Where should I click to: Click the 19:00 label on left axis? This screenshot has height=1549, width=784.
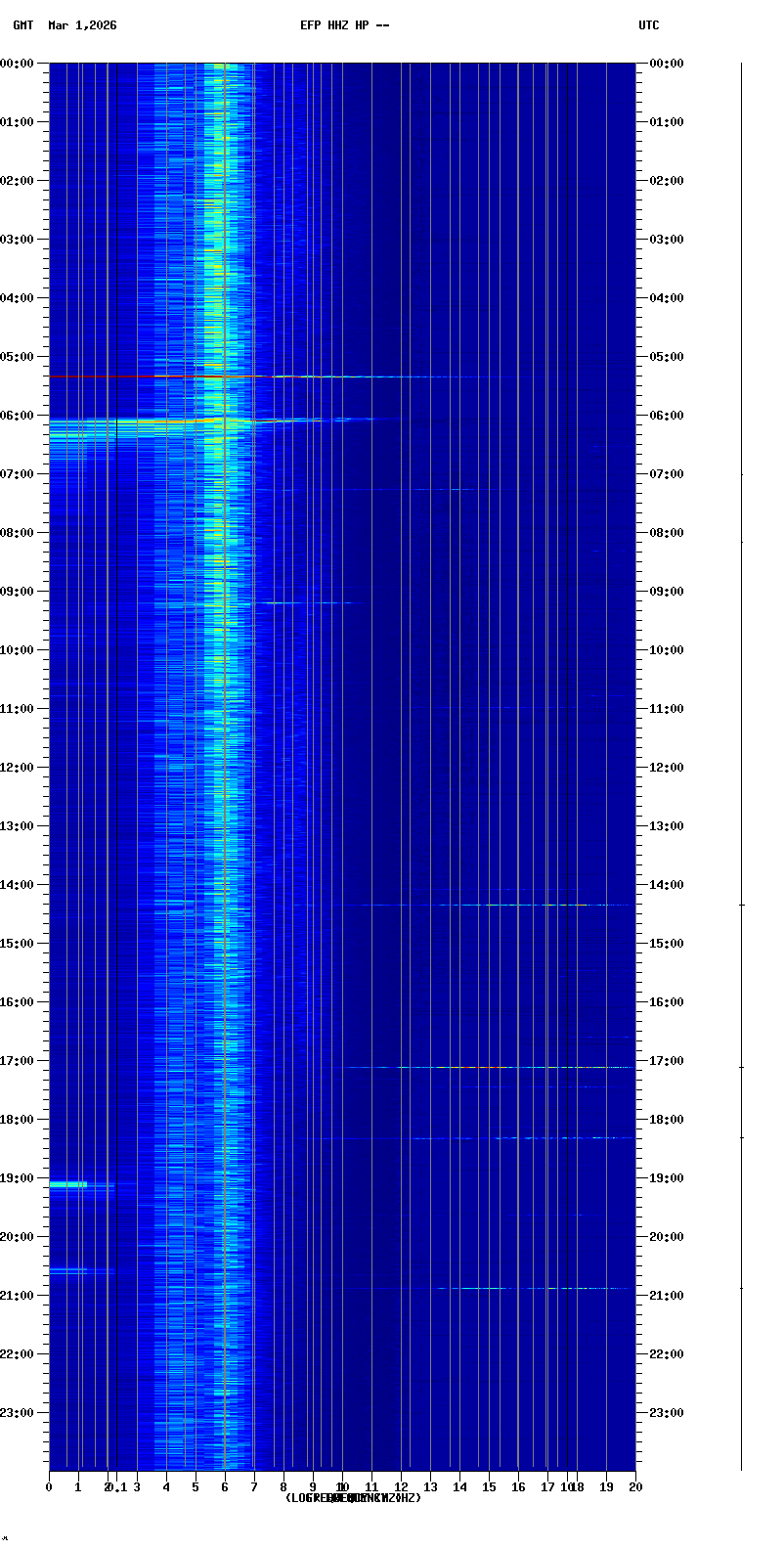[x=18, y=1178]
